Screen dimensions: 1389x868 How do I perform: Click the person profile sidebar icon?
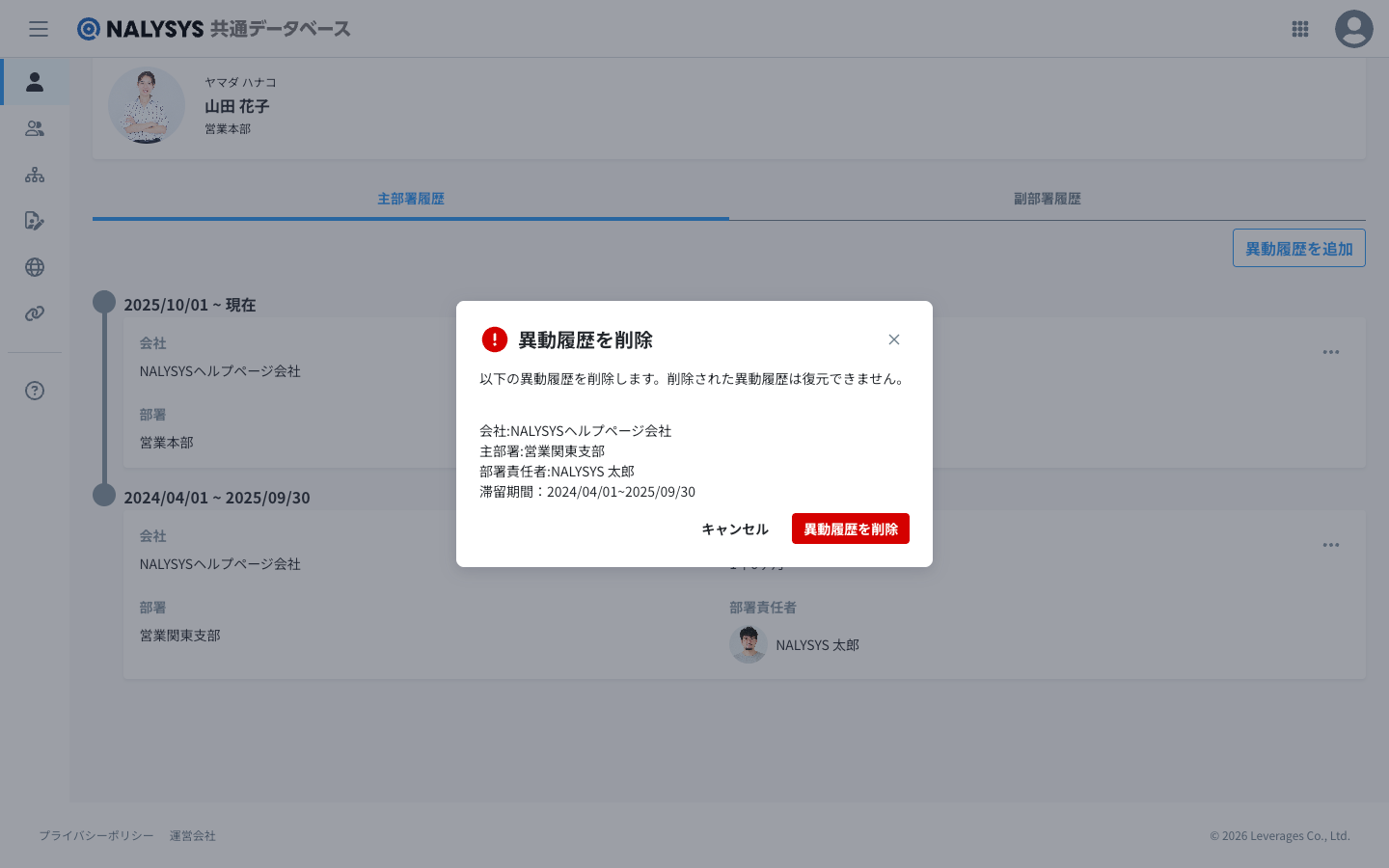pyautogui.click(x=35, y=82)
